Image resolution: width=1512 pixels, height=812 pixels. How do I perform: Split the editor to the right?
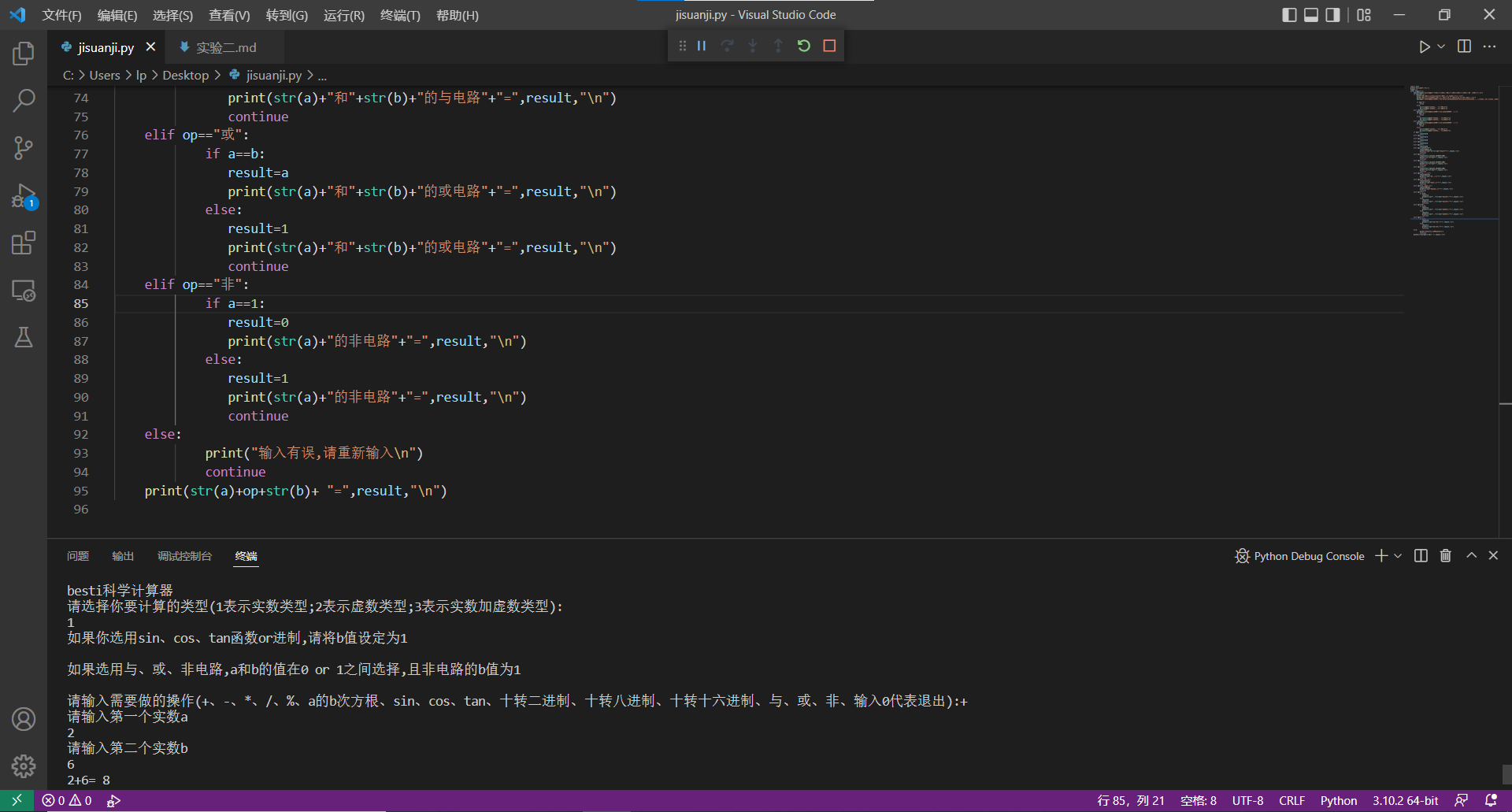1464,46
